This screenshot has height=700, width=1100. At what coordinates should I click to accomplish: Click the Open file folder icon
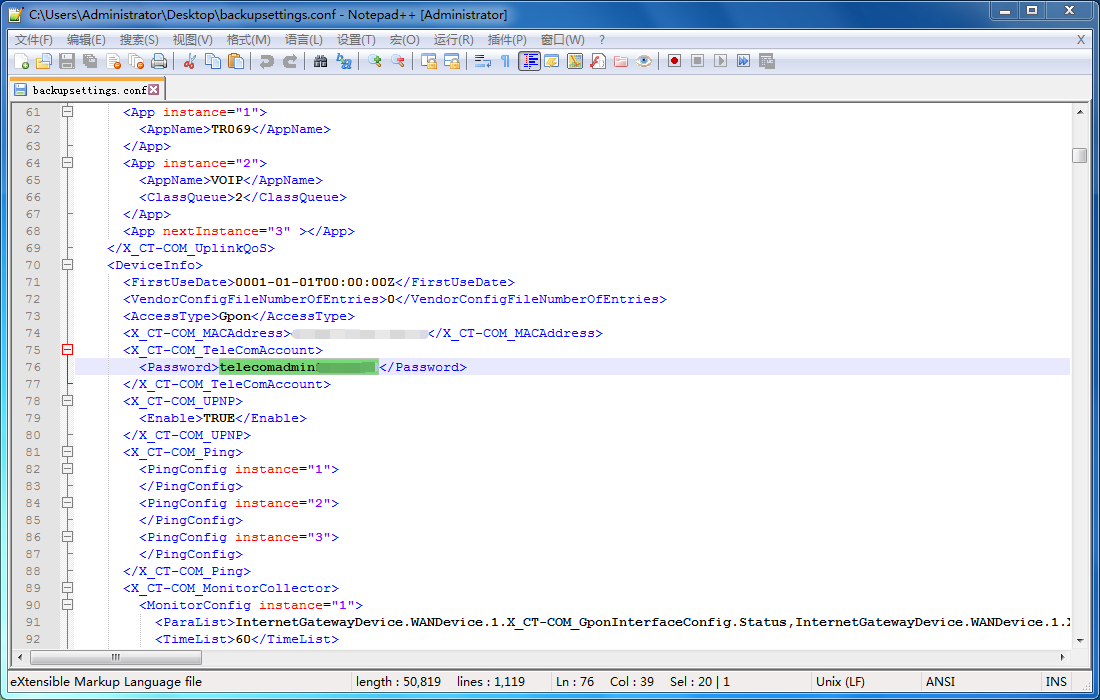tap(43, 61)
